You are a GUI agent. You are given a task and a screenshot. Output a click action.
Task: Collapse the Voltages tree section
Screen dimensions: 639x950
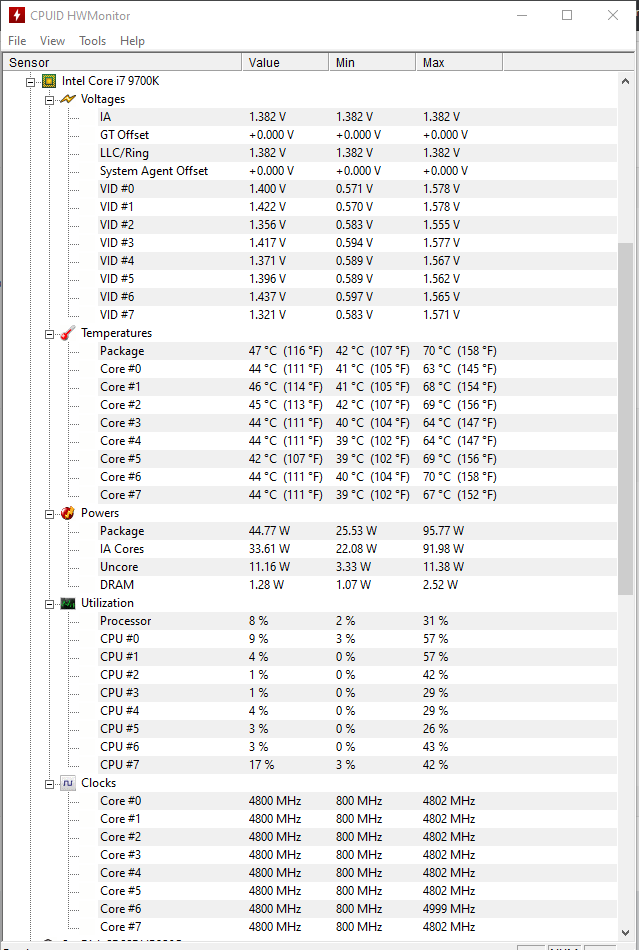(50, 100)
